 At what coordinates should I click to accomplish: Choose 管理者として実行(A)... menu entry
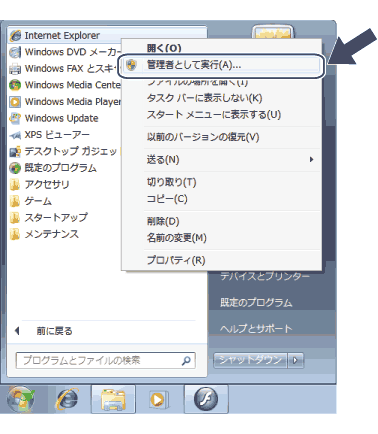pyautogui.click(x=221, y=65)
